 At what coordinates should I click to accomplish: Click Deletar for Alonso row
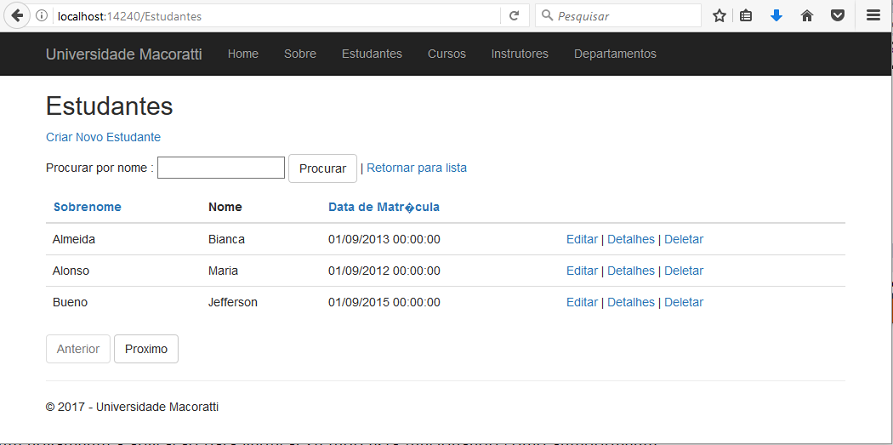tap(683, 271)
